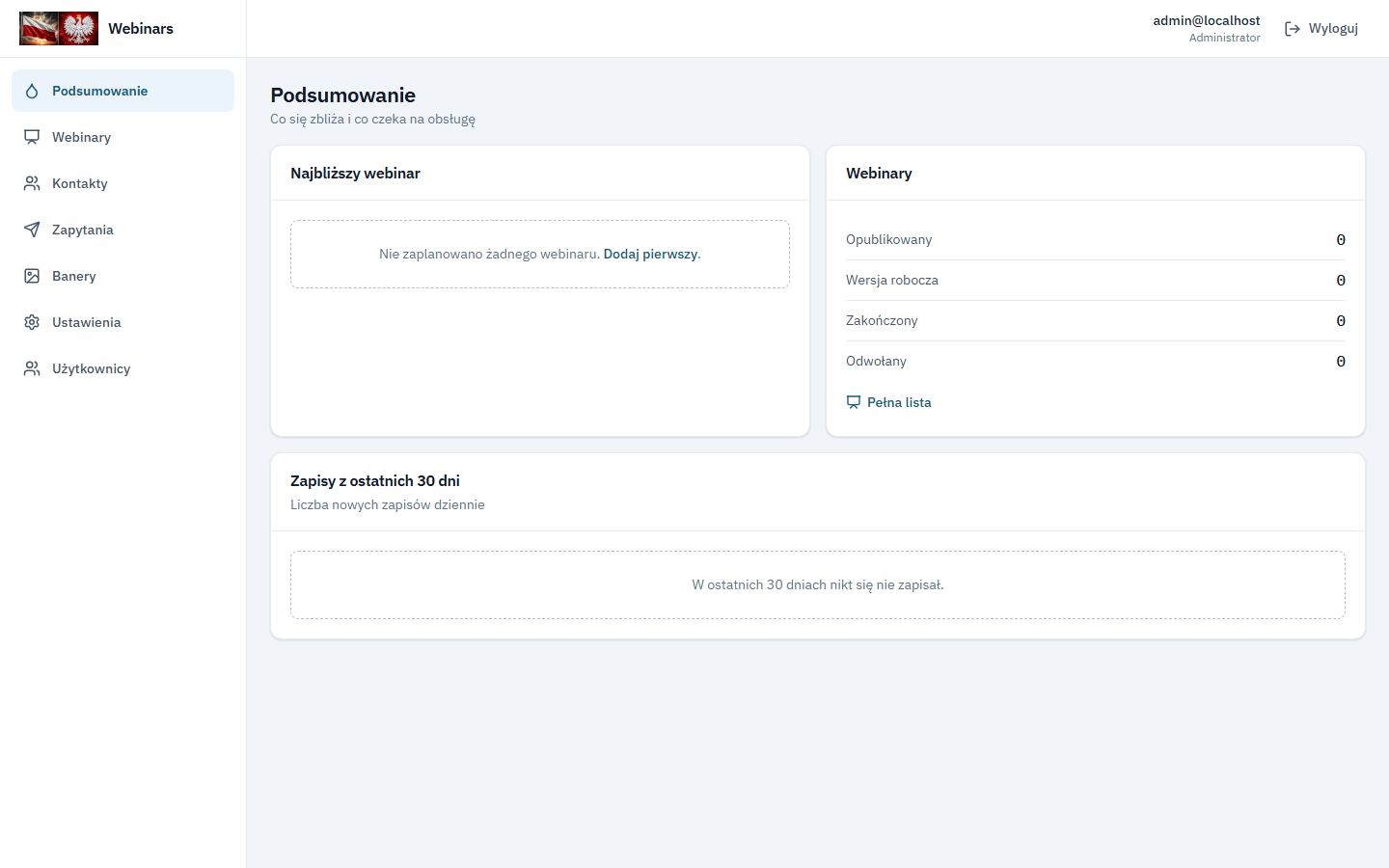Screen dimensions: 1389x868
Task: Click the Webinars brand title
Action: click(141, 29)
